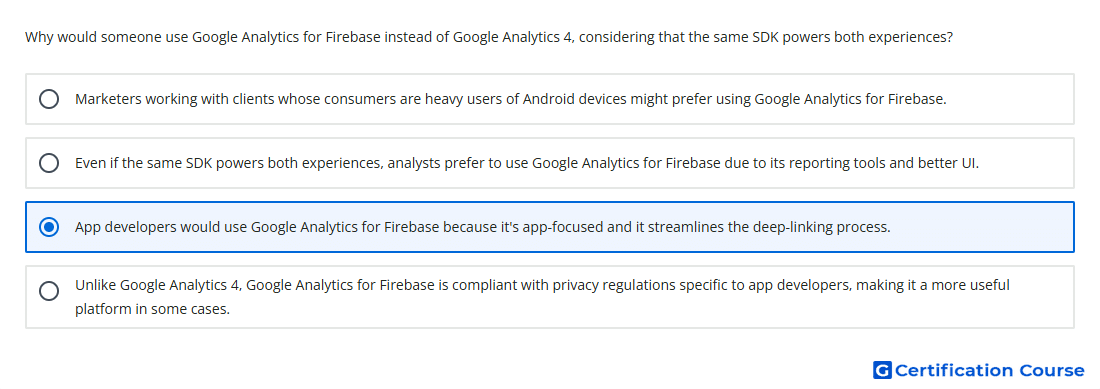
Task: Click the question text about Firebase versus GA4
Action: coord(489,37)
